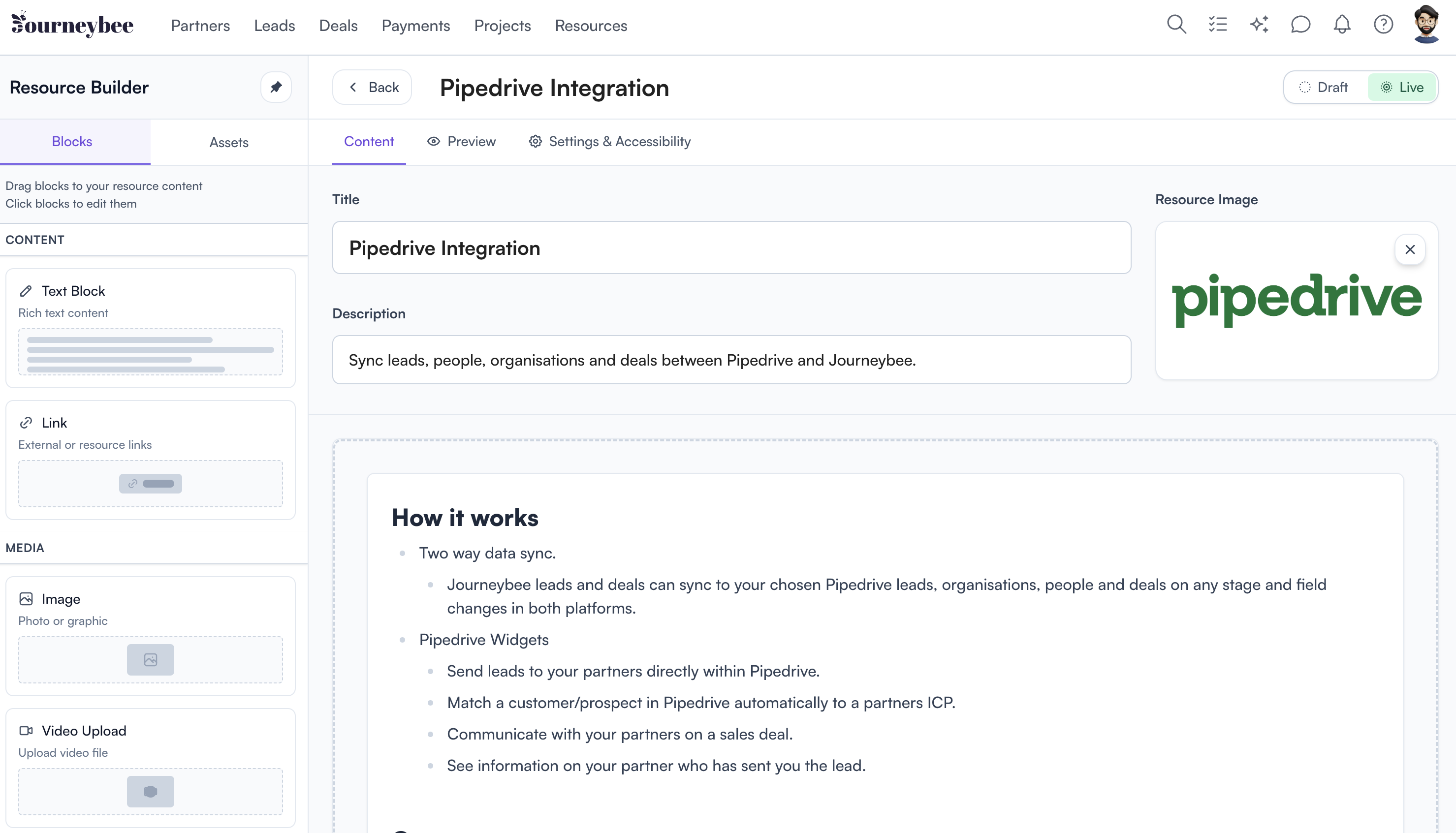Click the 'Resource Image' label
Screen dimensions: 1456x833
point(1206,199)
